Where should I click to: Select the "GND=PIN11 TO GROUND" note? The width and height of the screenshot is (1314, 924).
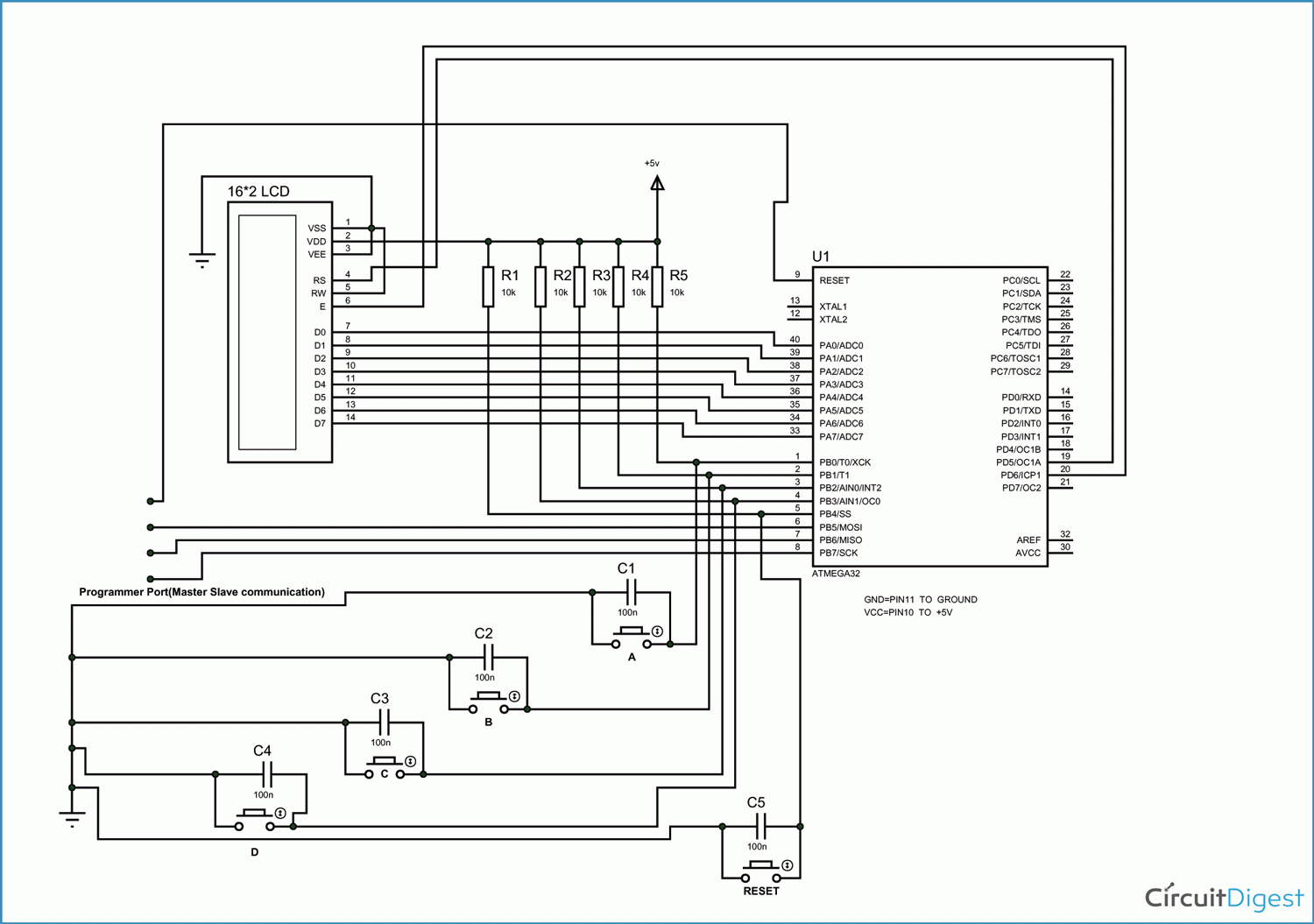921,600
